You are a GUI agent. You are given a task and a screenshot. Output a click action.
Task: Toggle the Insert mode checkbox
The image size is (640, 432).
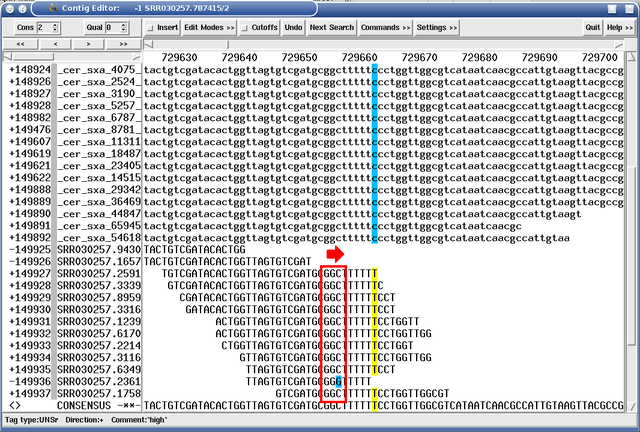click(150, 28)
